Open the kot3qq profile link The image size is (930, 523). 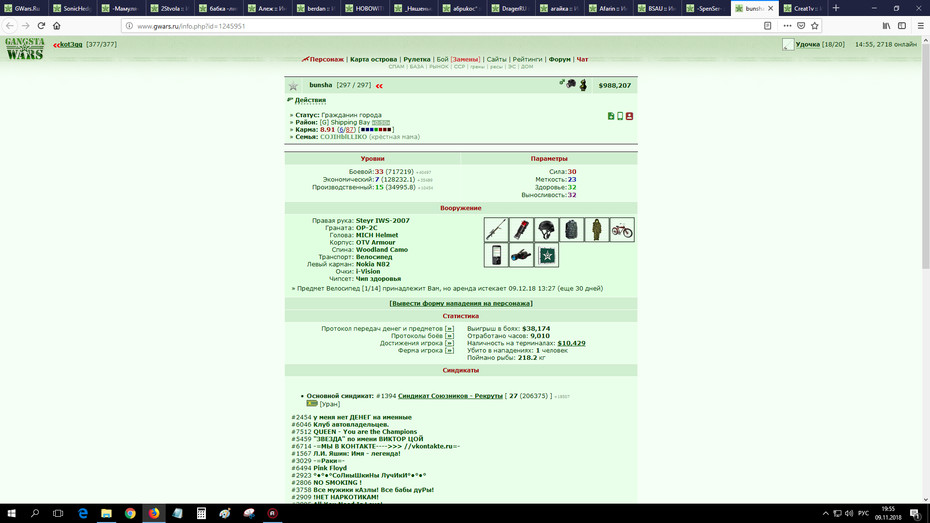(71, 44)
